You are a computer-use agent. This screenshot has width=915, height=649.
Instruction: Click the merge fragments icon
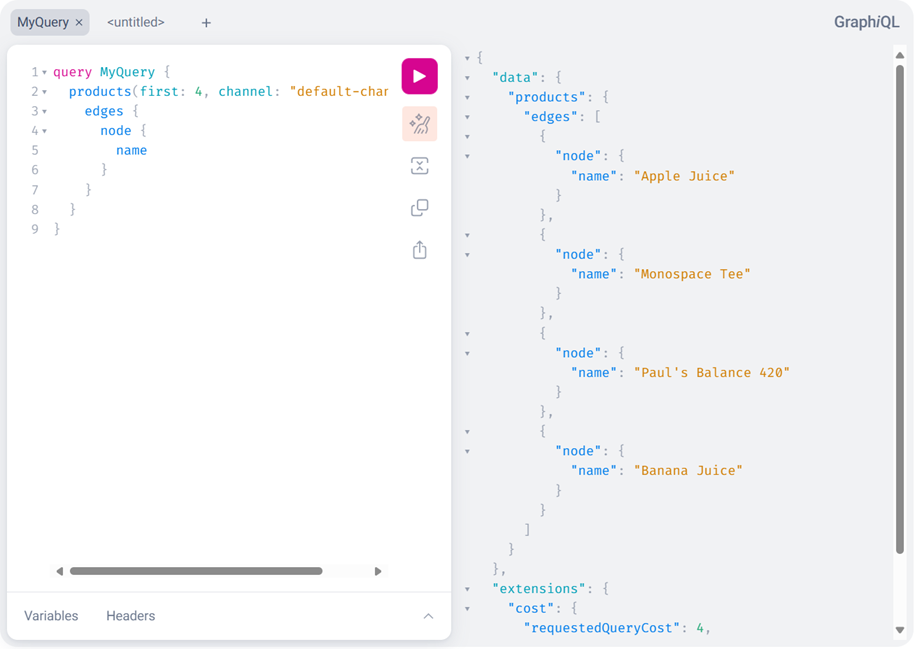click(x=419, y=166)
